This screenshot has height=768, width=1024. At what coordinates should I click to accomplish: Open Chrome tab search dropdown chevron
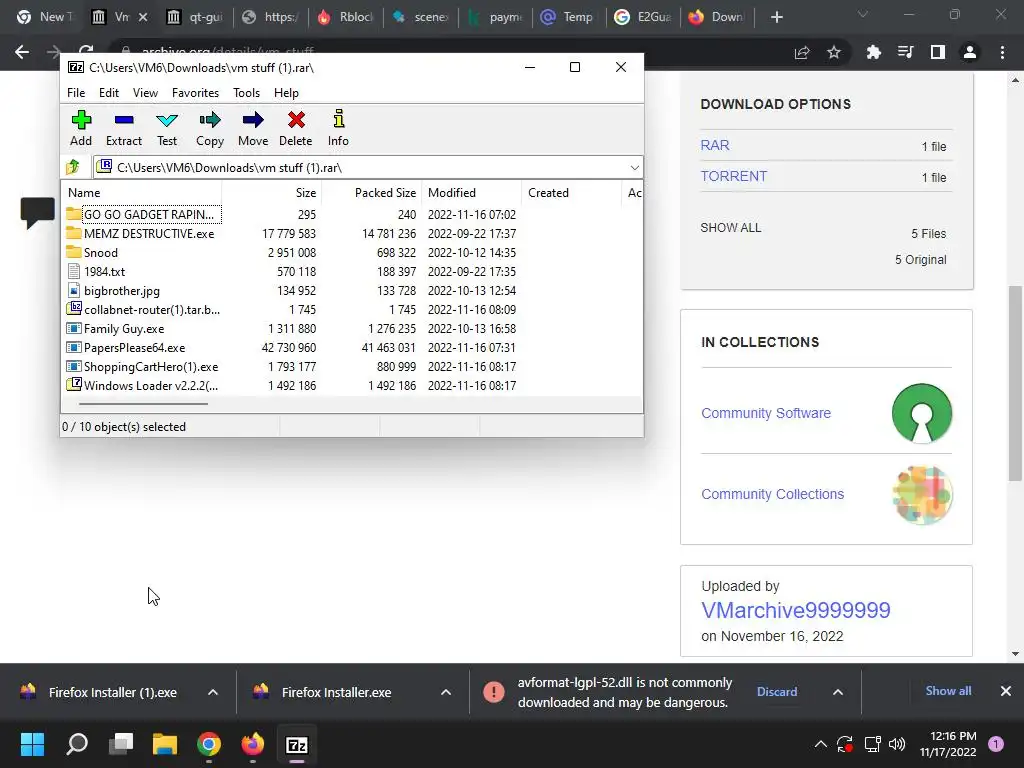863,14
